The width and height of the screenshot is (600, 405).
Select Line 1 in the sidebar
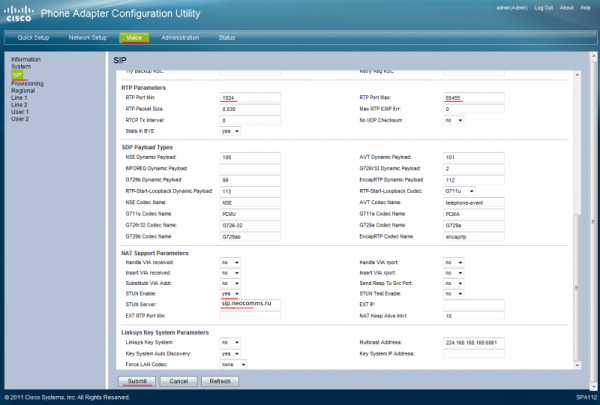coord(18,97)
